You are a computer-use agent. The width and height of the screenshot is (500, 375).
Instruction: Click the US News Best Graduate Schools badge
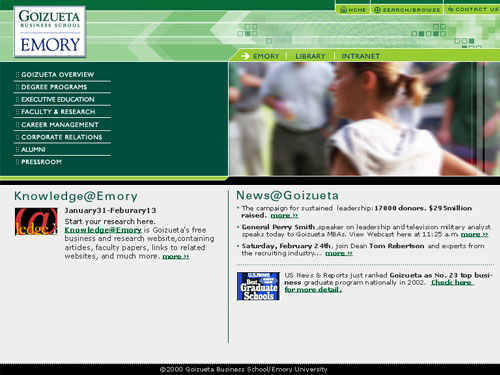pos(258,286)
